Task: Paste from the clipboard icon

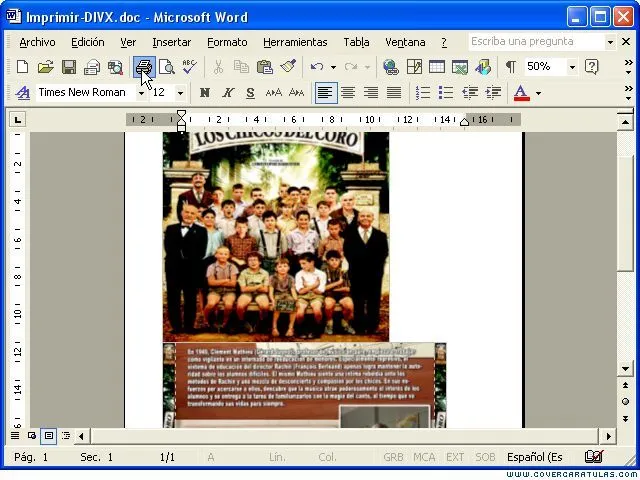Action: pos(264,67)
